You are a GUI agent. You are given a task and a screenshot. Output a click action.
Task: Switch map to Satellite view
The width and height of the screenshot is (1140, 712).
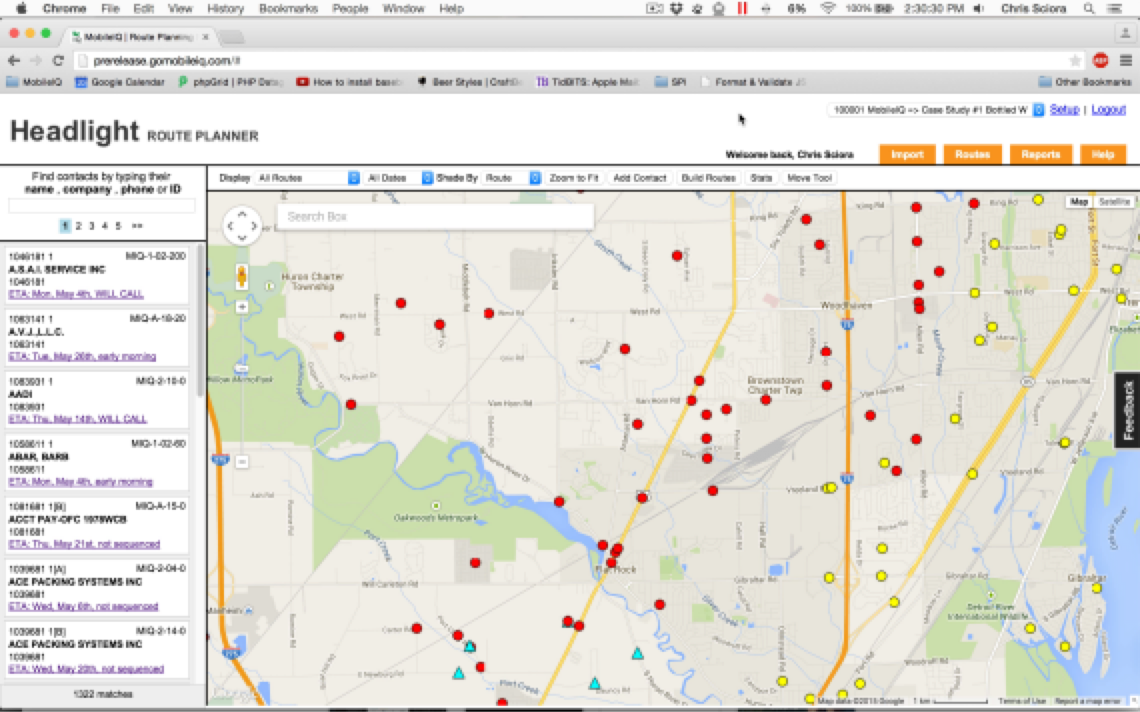[x=1113, y=202]
